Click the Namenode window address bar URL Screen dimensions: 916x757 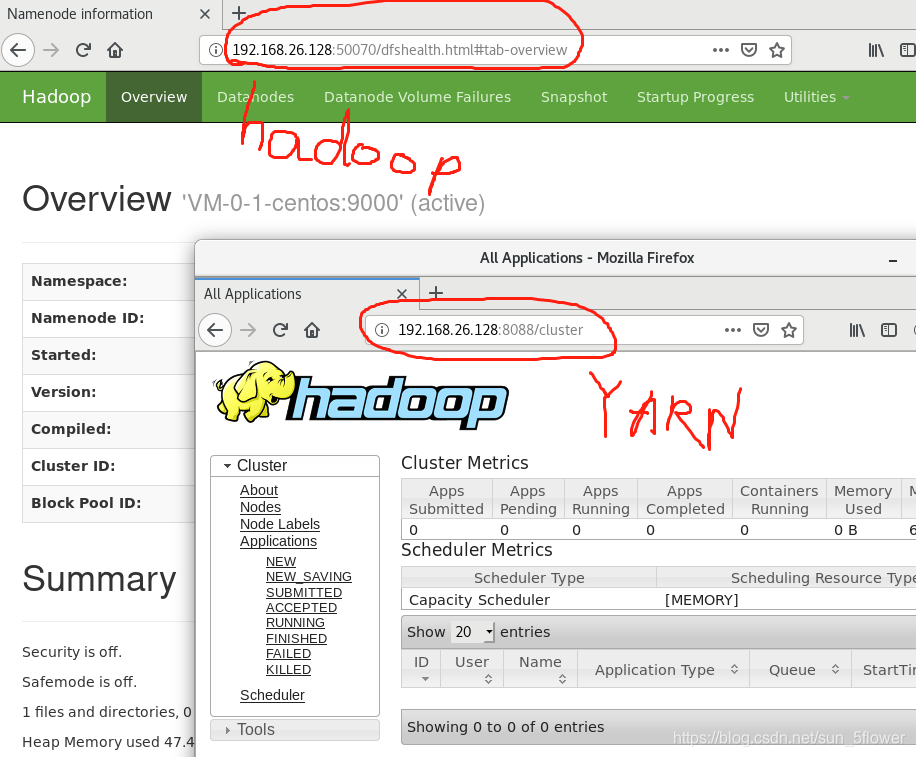(400, 50)
